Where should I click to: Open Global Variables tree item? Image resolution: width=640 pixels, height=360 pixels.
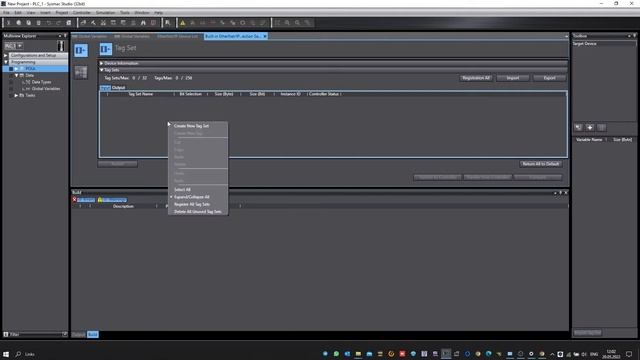(x=46, y=89)
